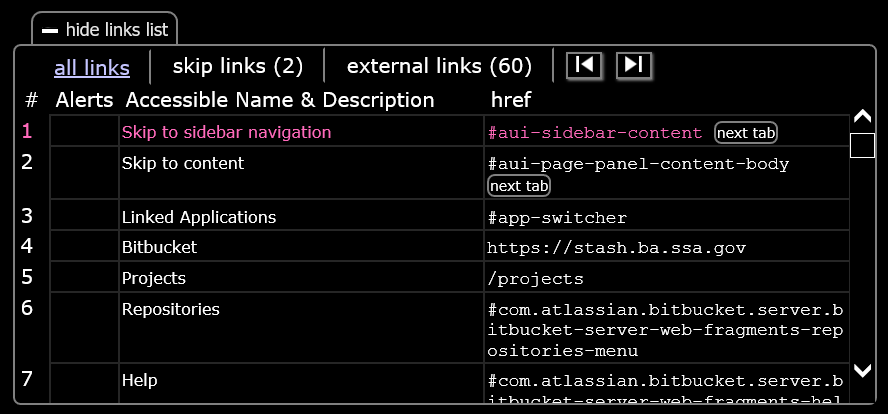This screenshot has width=888, height=414.
Task: Click the Bitbucket link row
Action: pyautogui.click(x=160, y=247)
